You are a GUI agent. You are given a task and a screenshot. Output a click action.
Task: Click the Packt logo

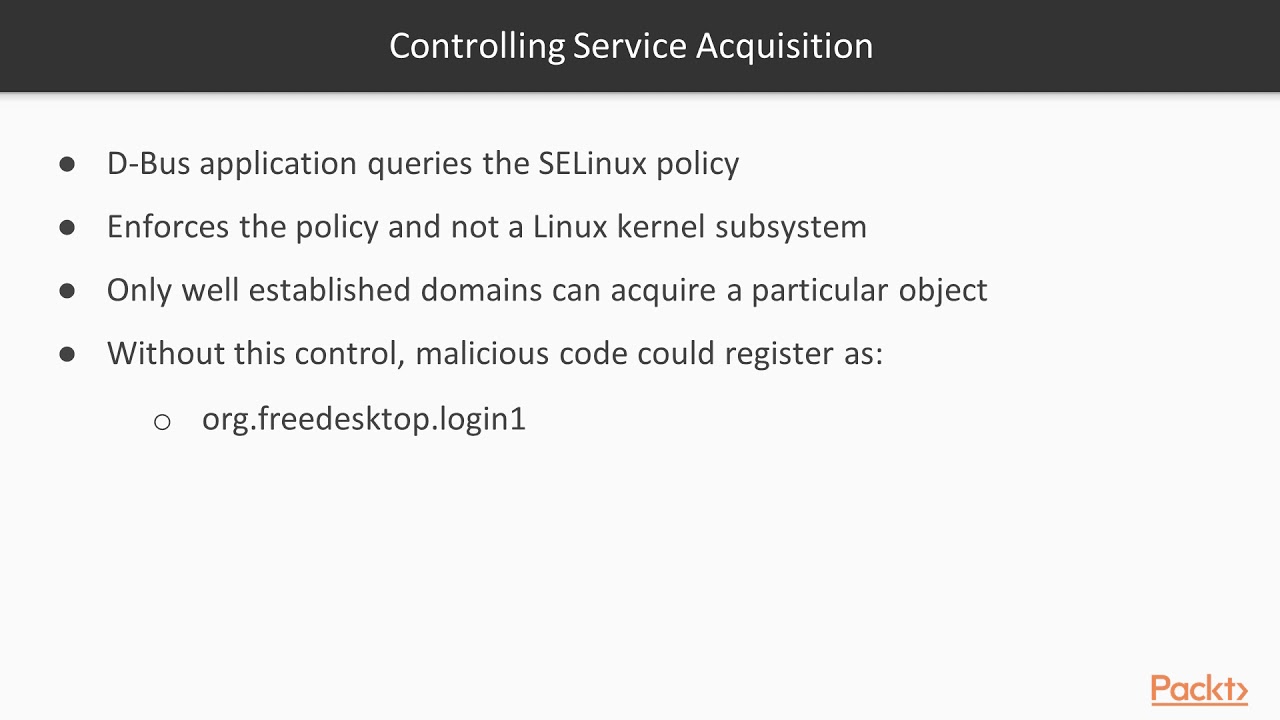pos(1198,690)
